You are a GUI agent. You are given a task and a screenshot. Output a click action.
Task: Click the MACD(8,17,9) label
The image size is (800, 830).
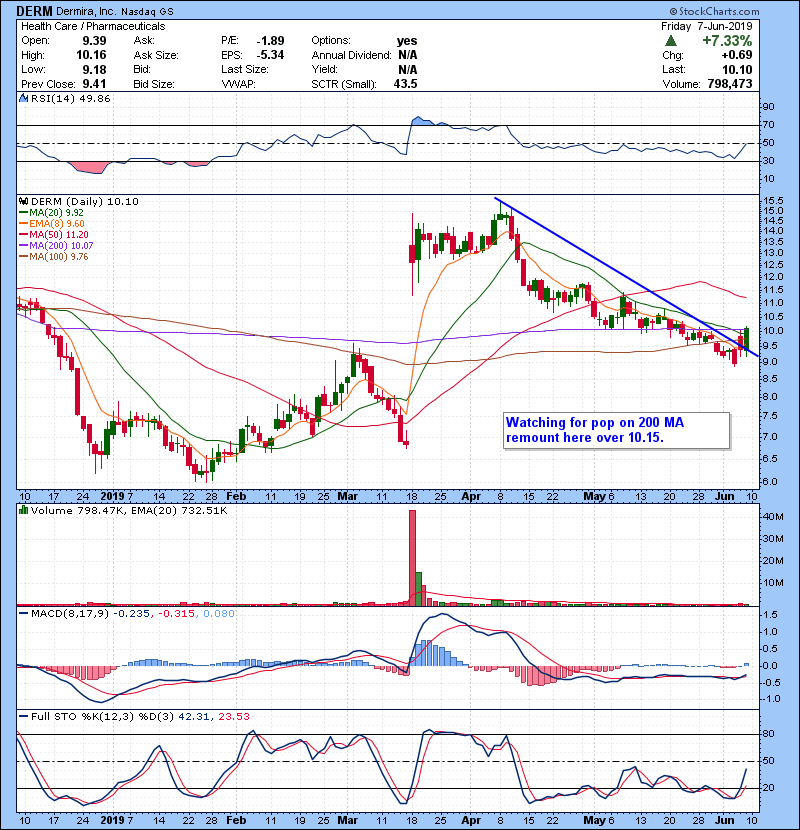coord(70,614)
